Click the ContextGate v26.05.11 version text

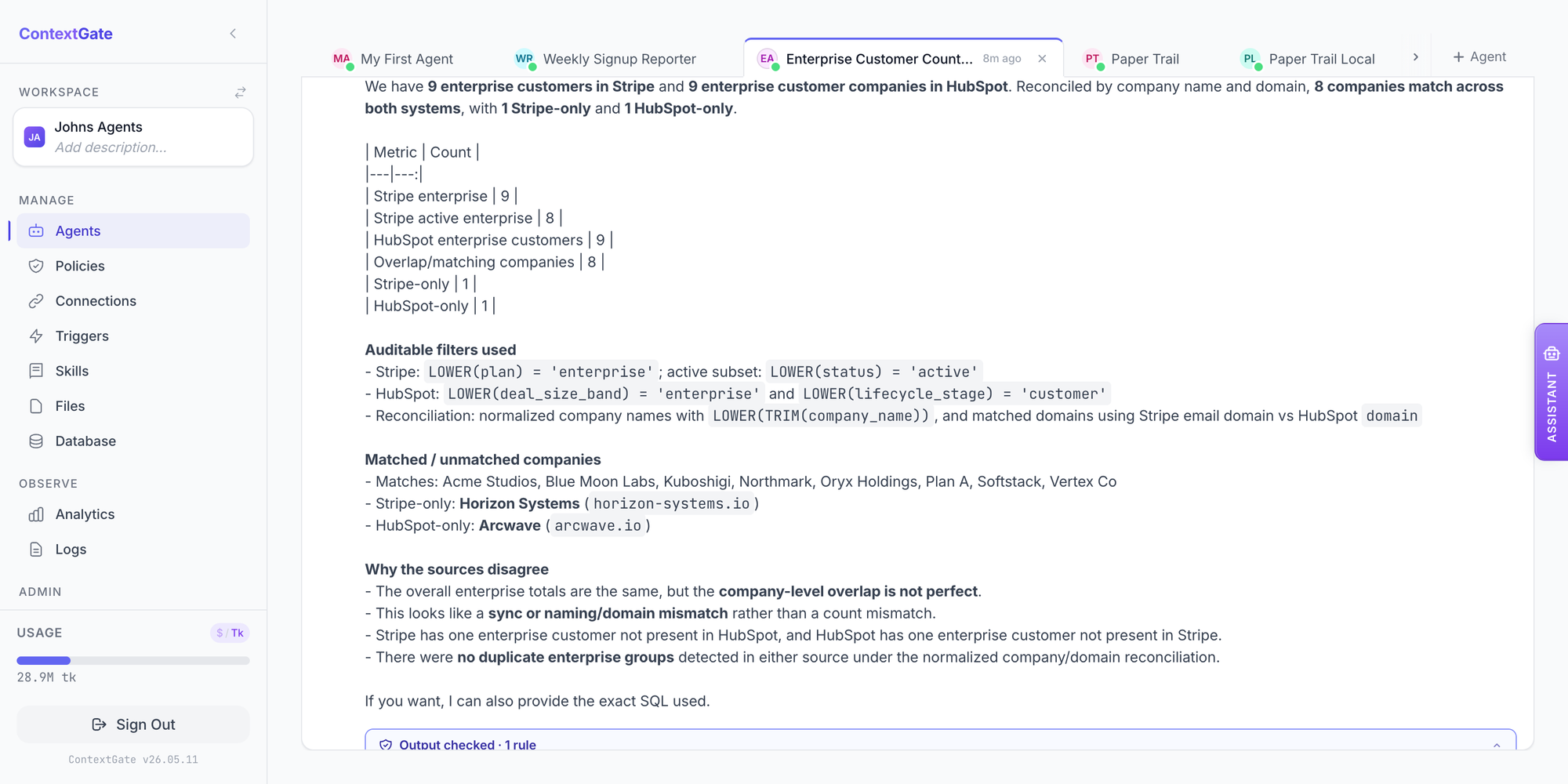133,760
